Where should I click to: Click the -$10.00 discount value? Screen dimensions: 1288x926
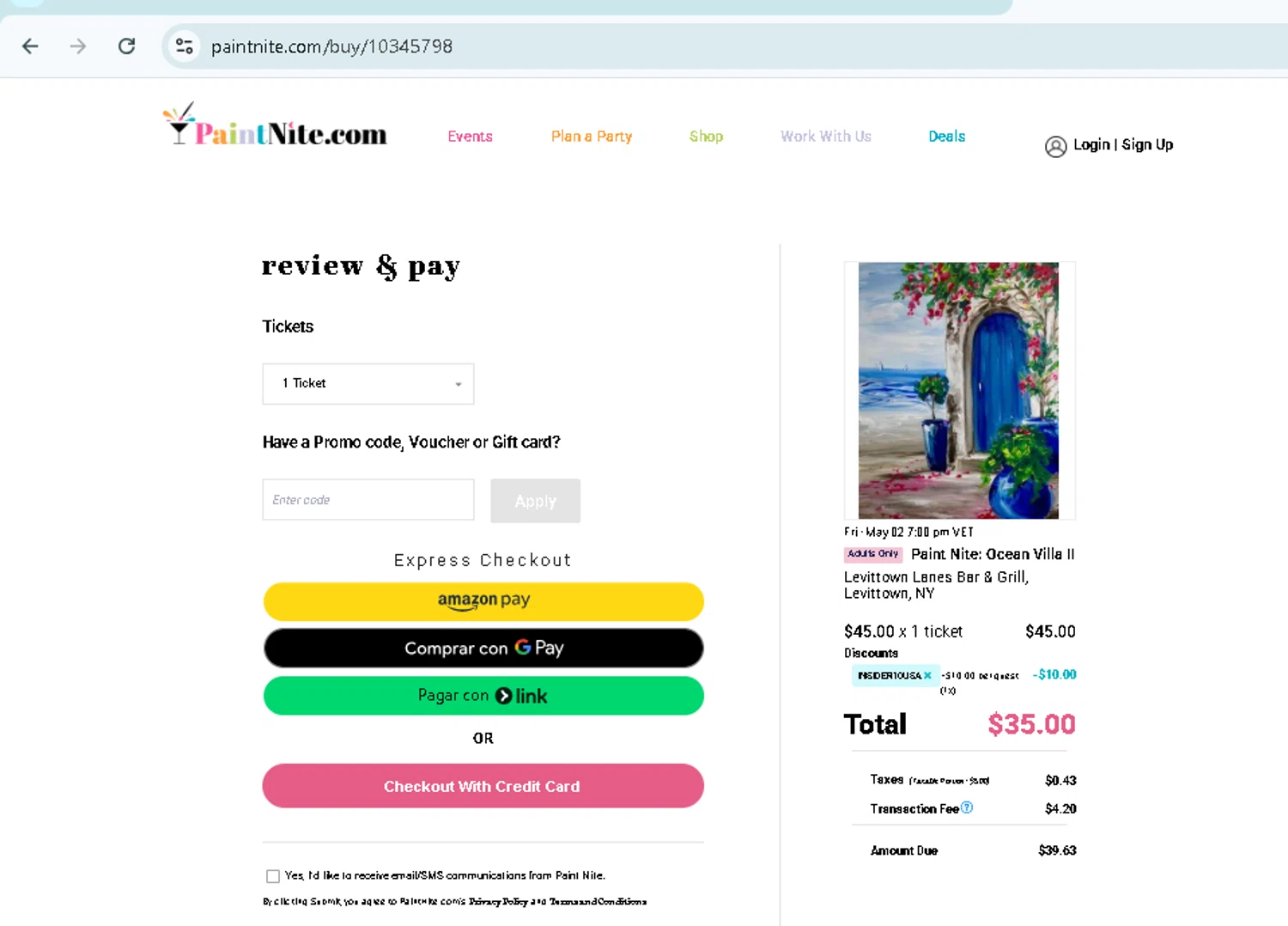coord(1054,675)
